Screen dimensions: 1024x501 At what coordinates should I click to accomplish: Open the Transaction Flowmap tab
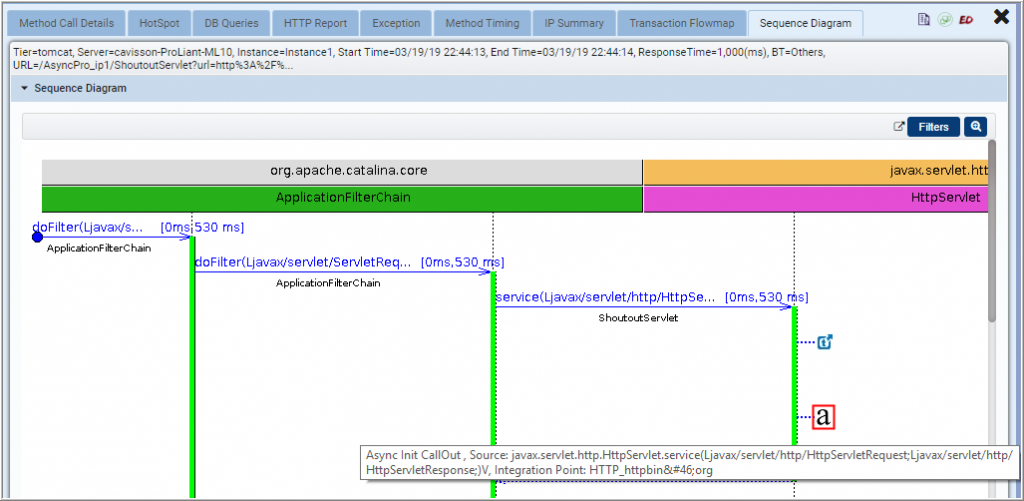click(680, 23)
